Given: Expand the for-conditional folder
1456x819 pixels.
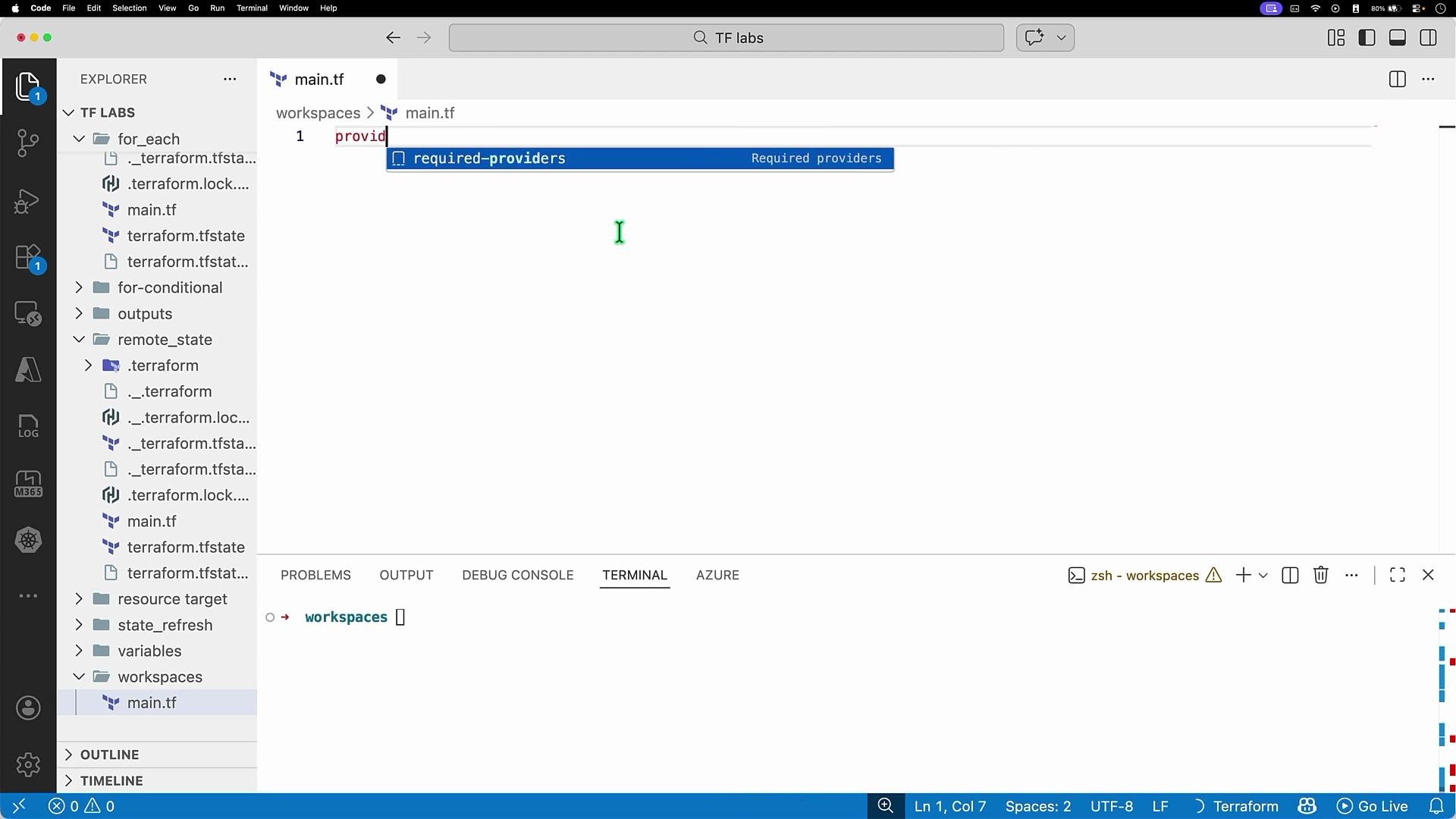Looking at the screenshot, I should (x=79, y=287).
